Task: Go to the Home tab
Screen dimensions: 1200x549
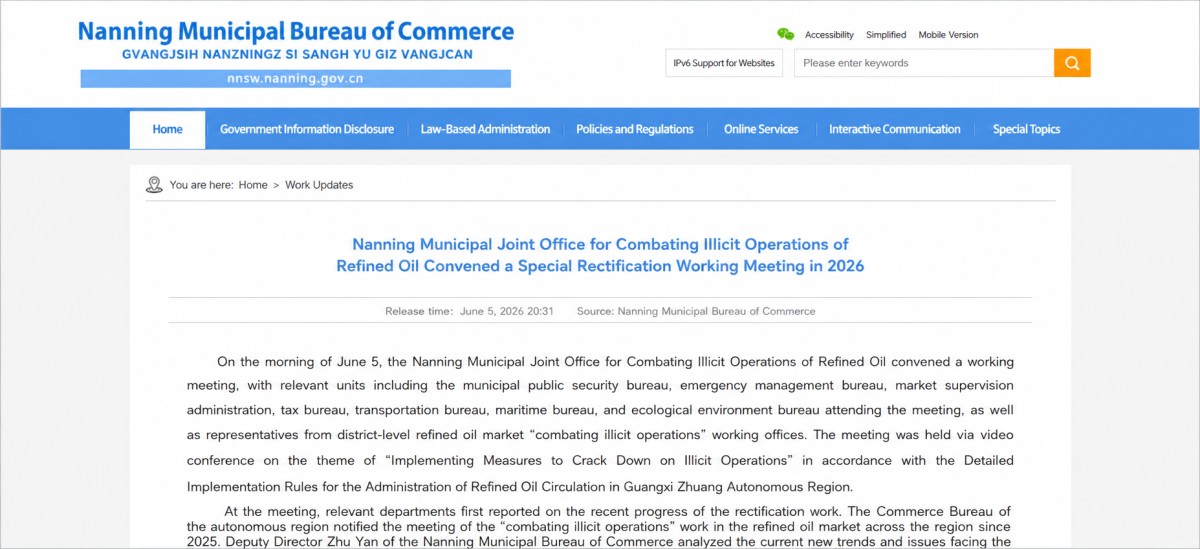Action: click(x=167, y=129)
